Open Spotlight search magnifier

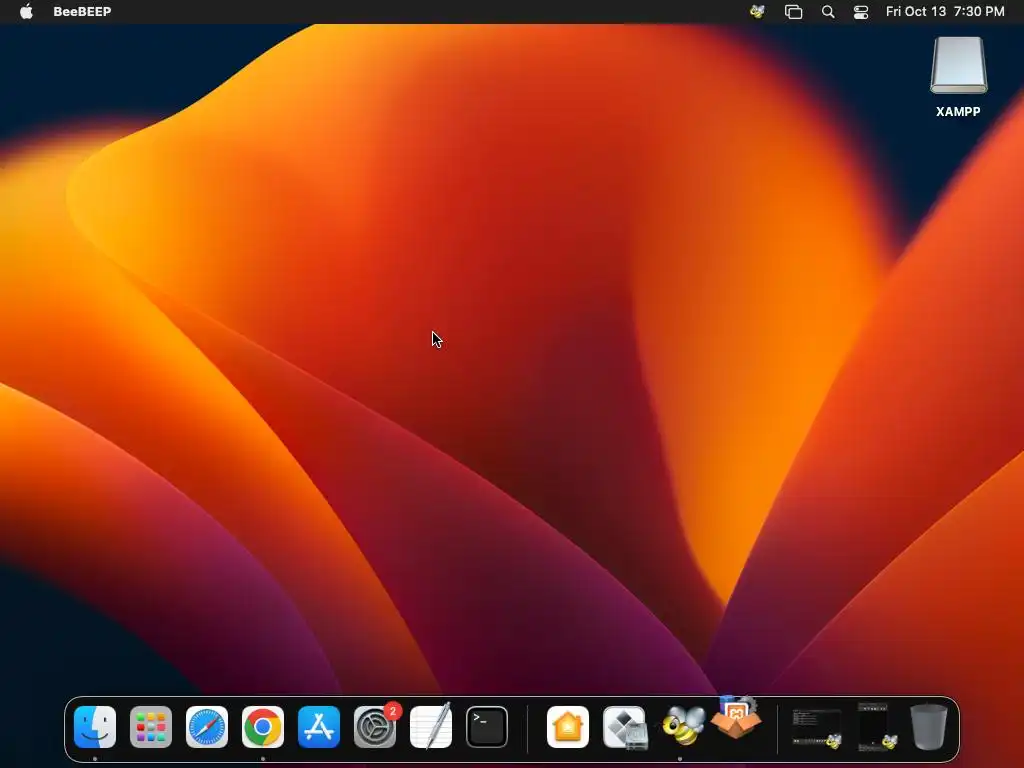pos(828,12)
